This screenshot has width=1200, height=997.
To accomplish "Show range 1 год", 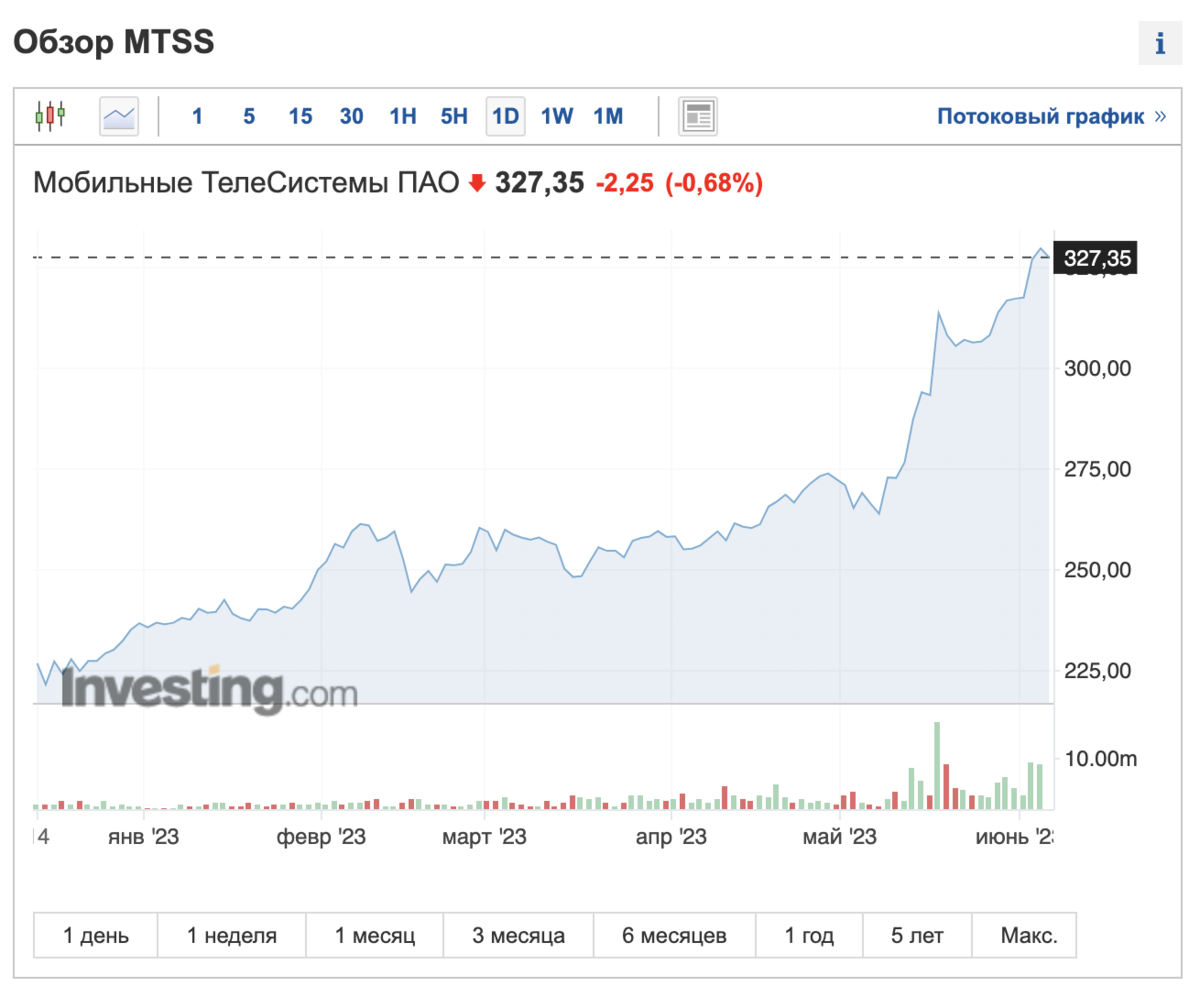I will (x=810, y=937).
